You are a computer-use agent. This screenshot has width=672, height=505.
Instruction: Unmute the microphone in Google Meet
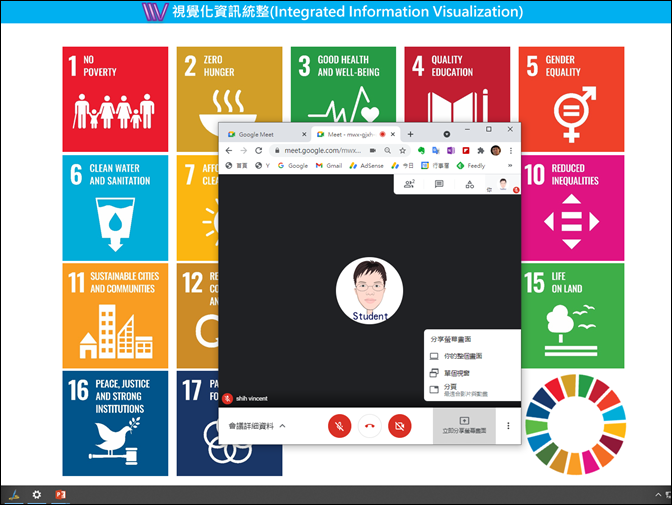tap(339, 426)
